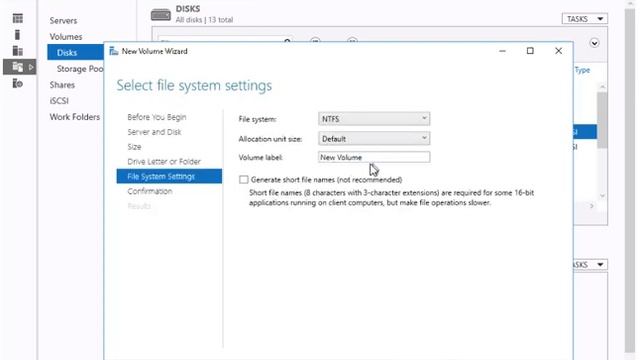Maximize the New Volume Wizard window
Screen dimensions: 640x360
[530, 51]
